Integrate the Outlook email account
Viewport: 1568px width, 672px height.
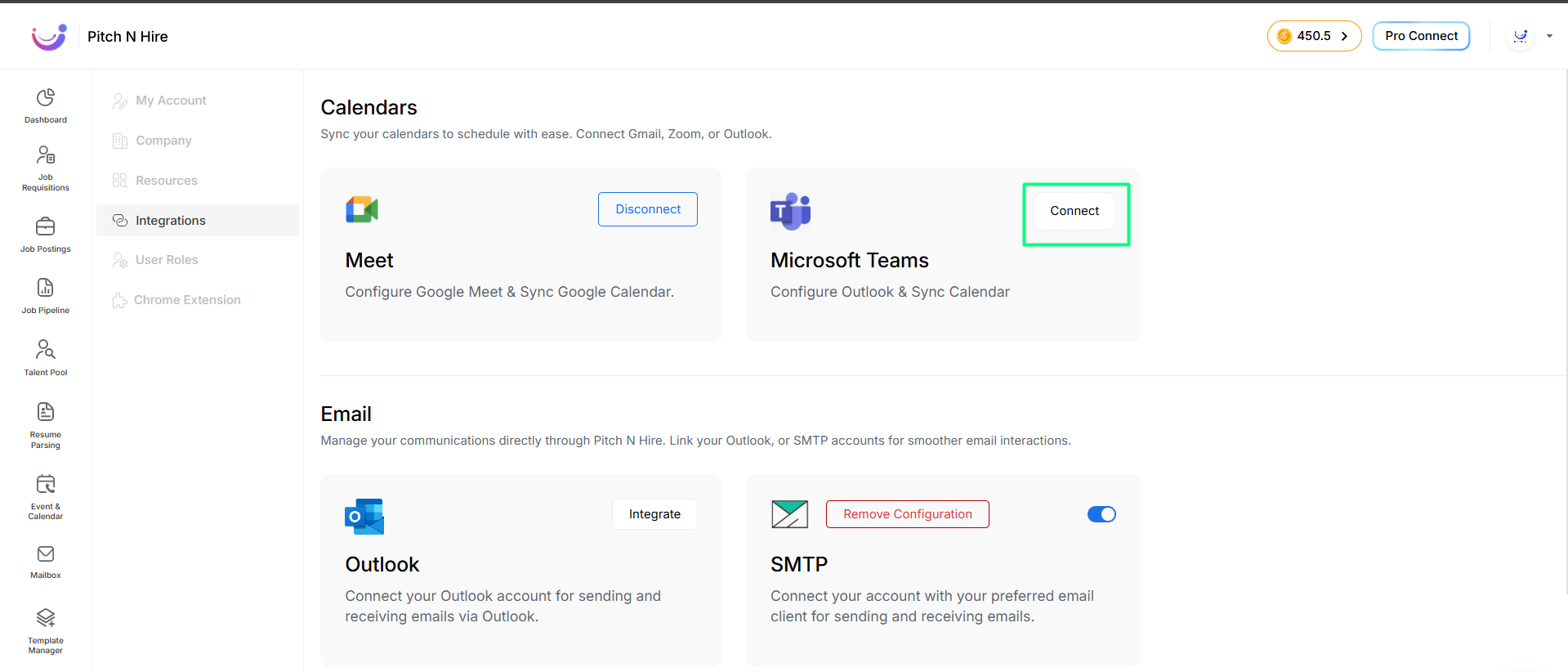pyautogui.click(x=654, y=514)
